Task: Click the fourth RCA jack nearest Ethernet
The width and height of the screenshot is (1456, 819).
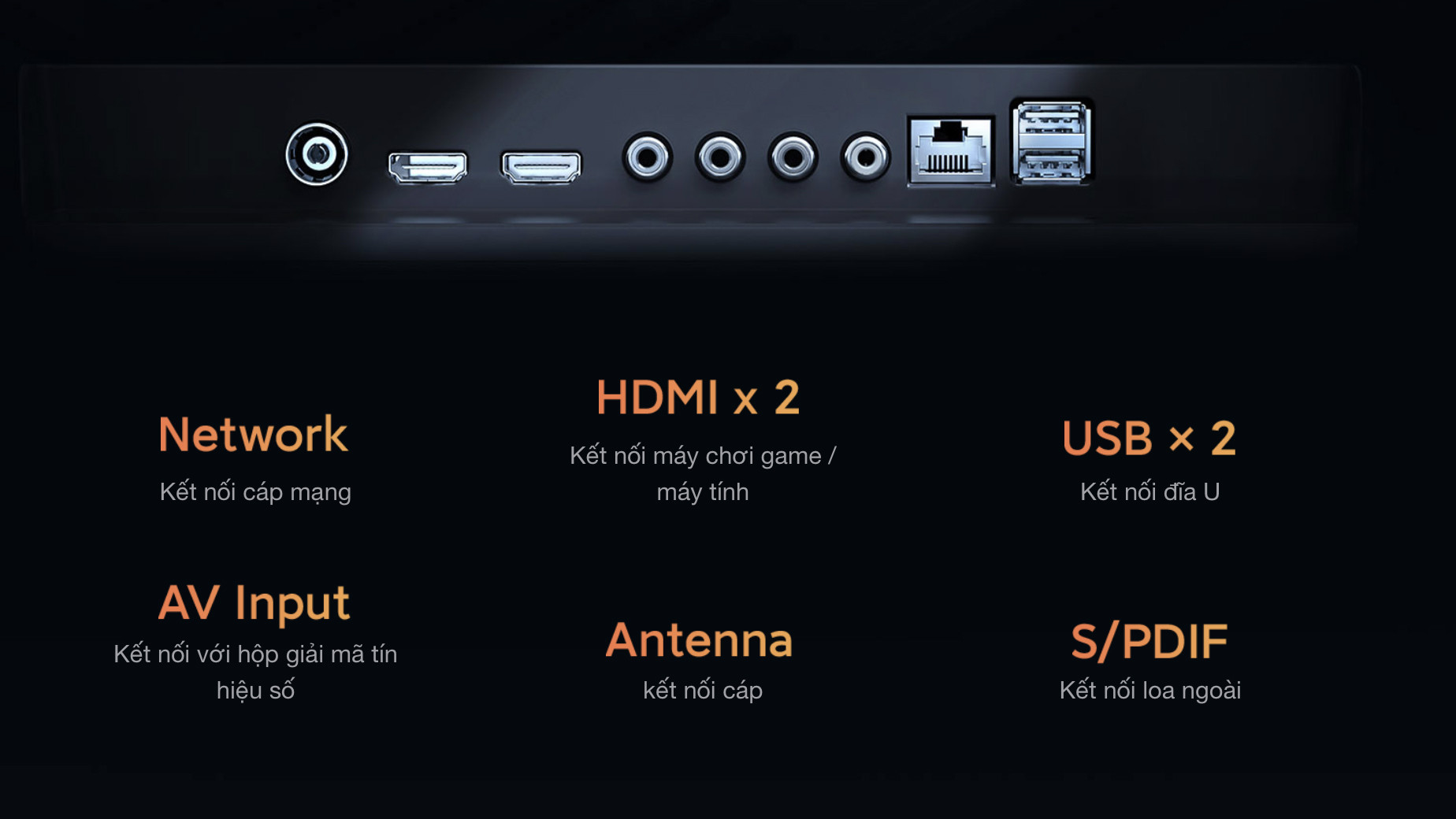Action: pos(866,157)
